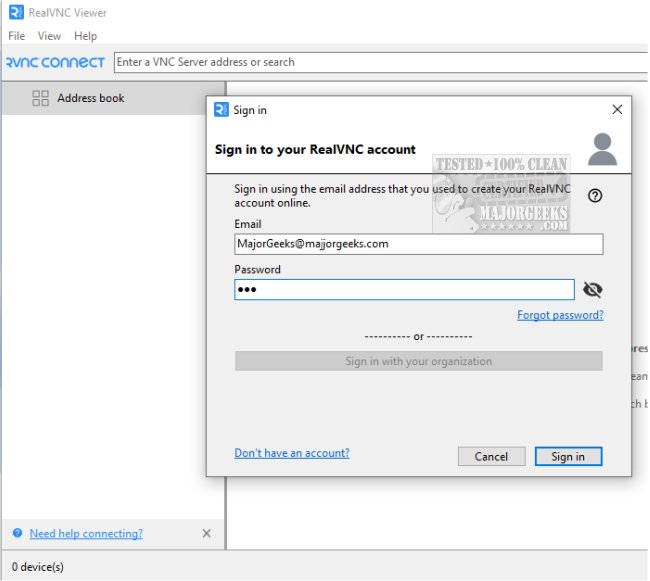Open the File menu
The width and height of the screenshot is (650, 581).
coord(17,36)
